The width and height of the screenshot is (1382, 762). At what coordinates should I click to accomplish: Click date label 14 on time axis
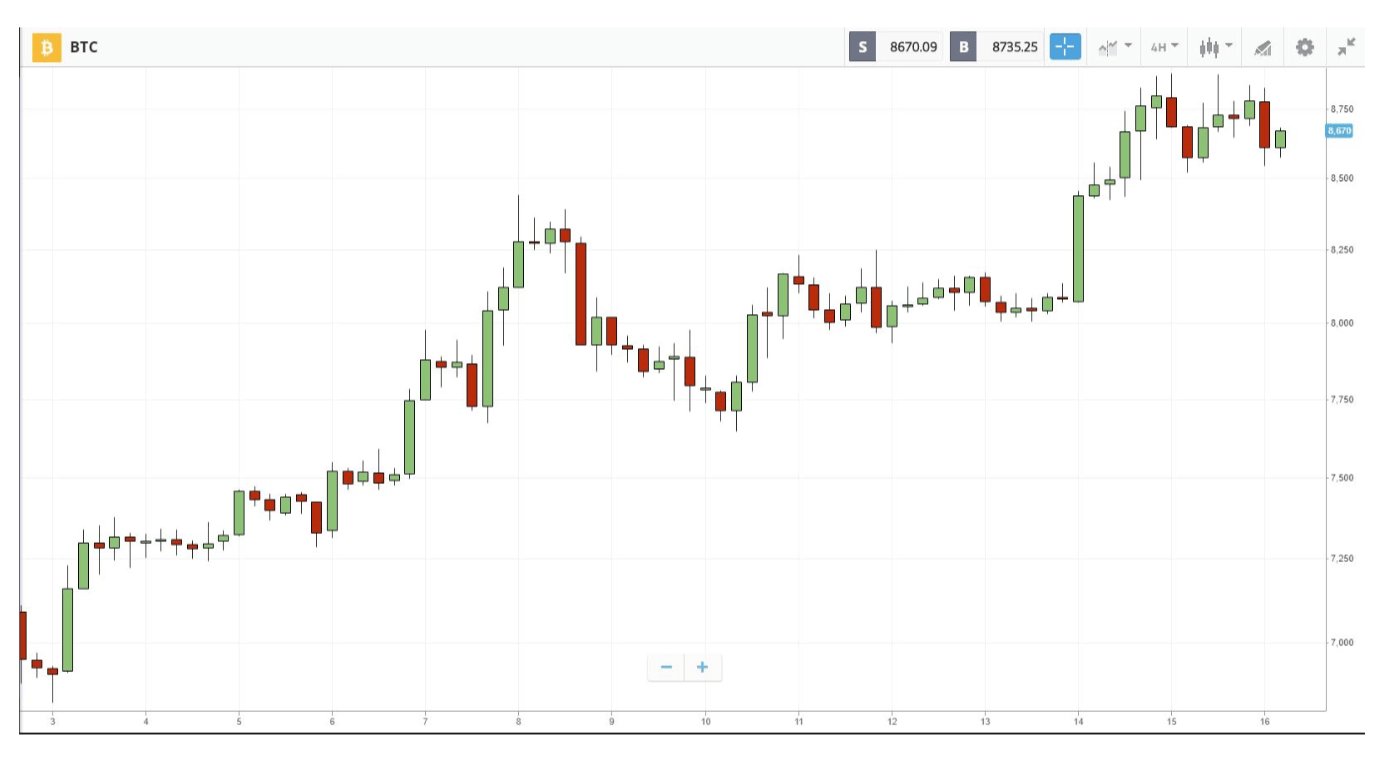click(x=1078, y=721)
